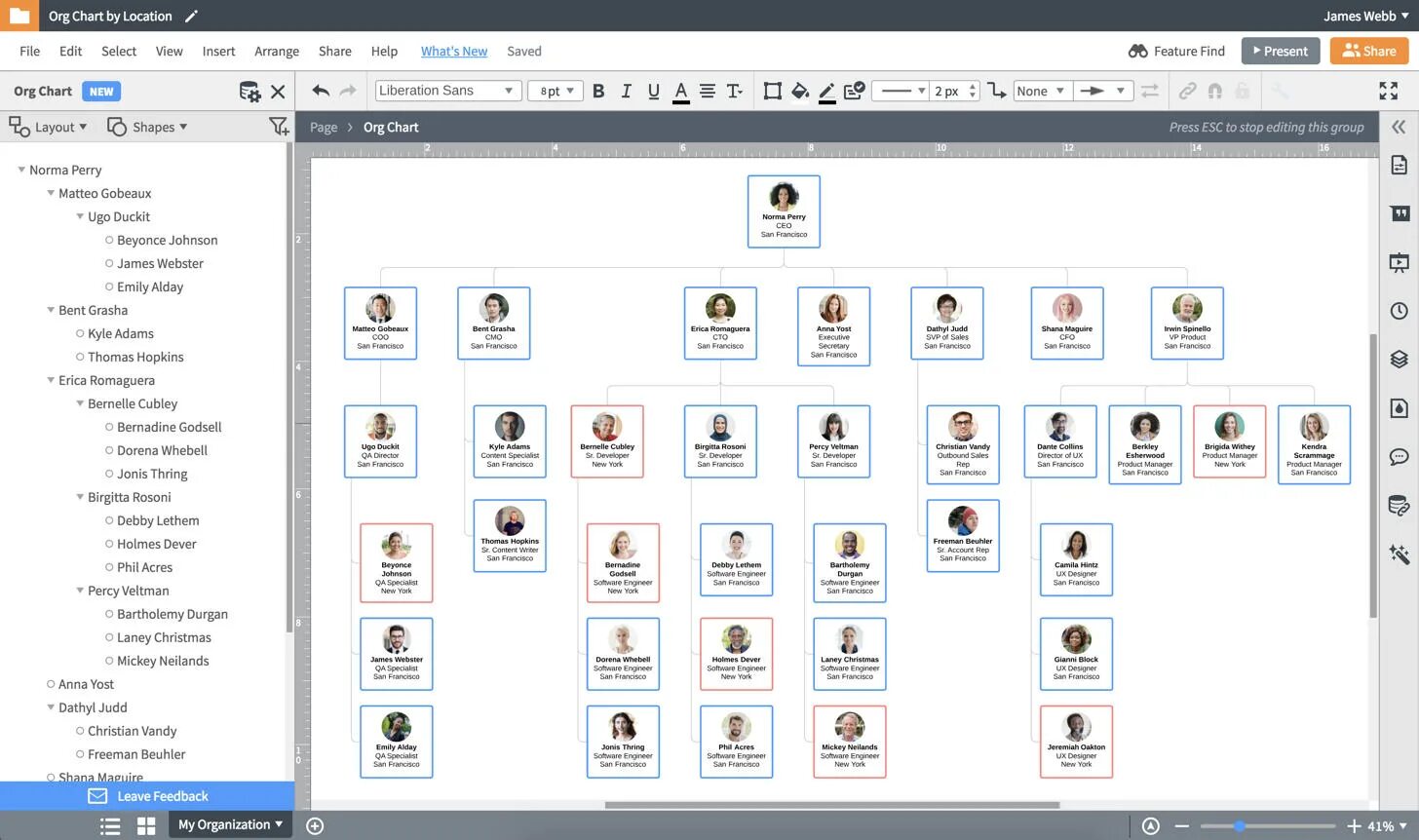
Task: Click the shape style options icon
Action: tap(854, 91)
